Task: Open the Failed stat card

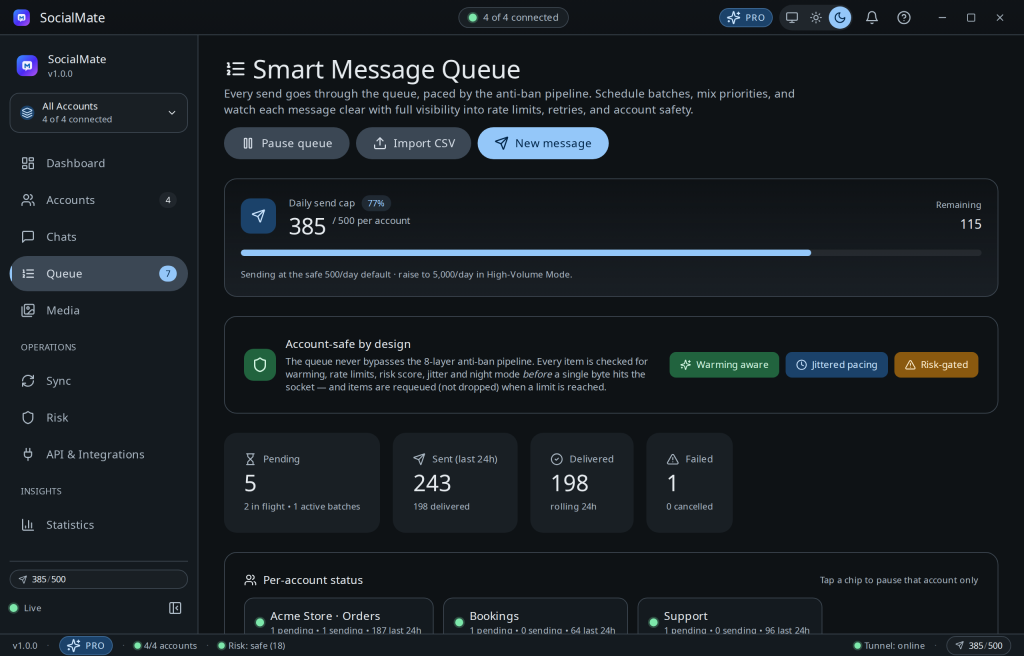Action: point(690,483)
